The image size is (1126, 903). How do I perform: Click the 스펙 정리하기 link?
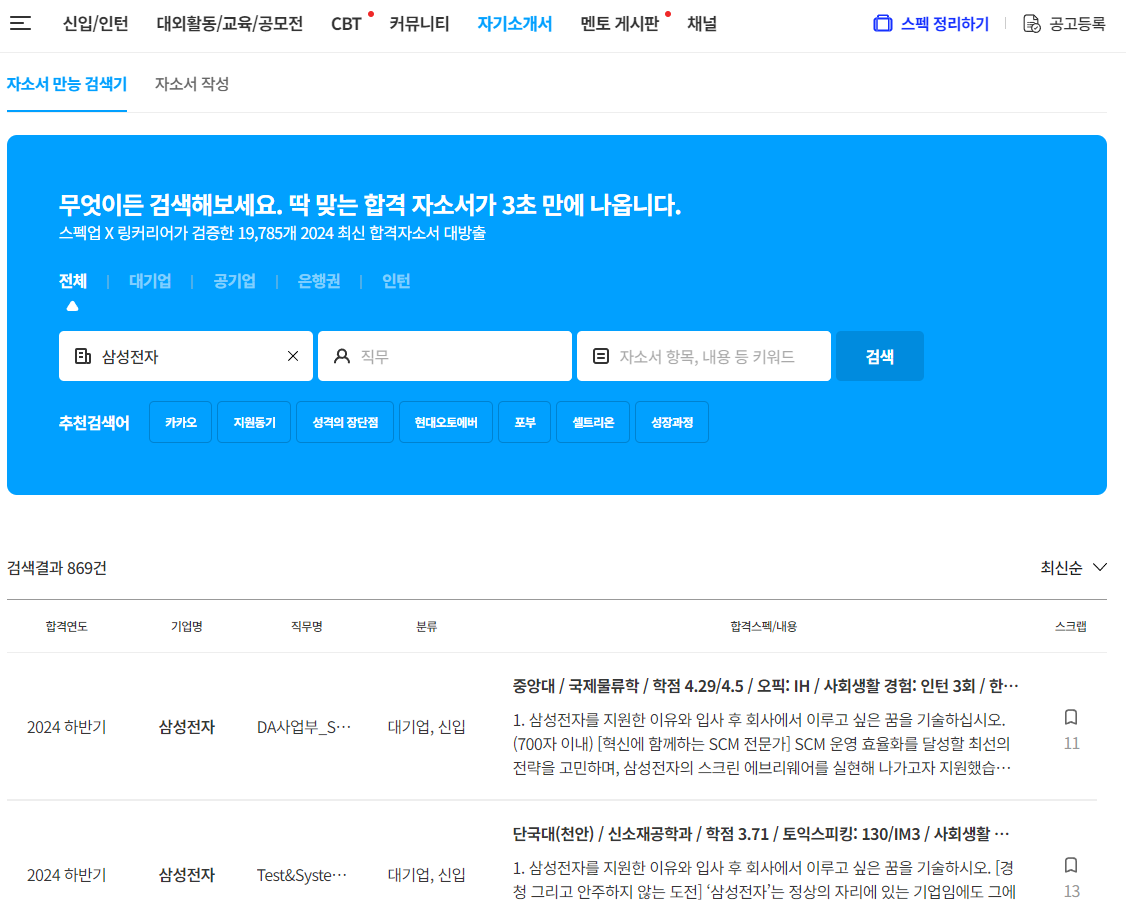[944, 24]
